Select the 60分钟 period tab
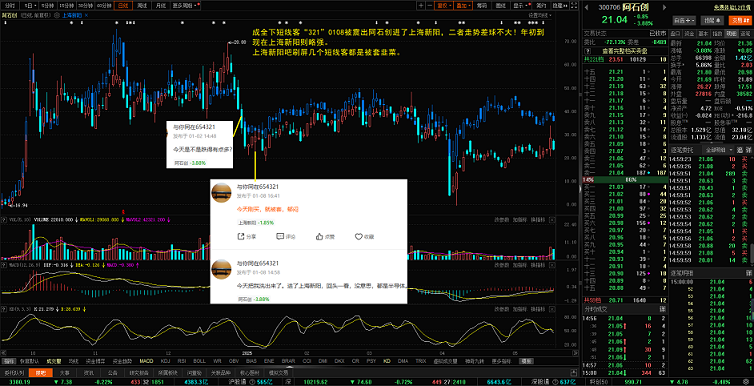Viewport: 754px width, 386px height. click(x=104, y=6)
